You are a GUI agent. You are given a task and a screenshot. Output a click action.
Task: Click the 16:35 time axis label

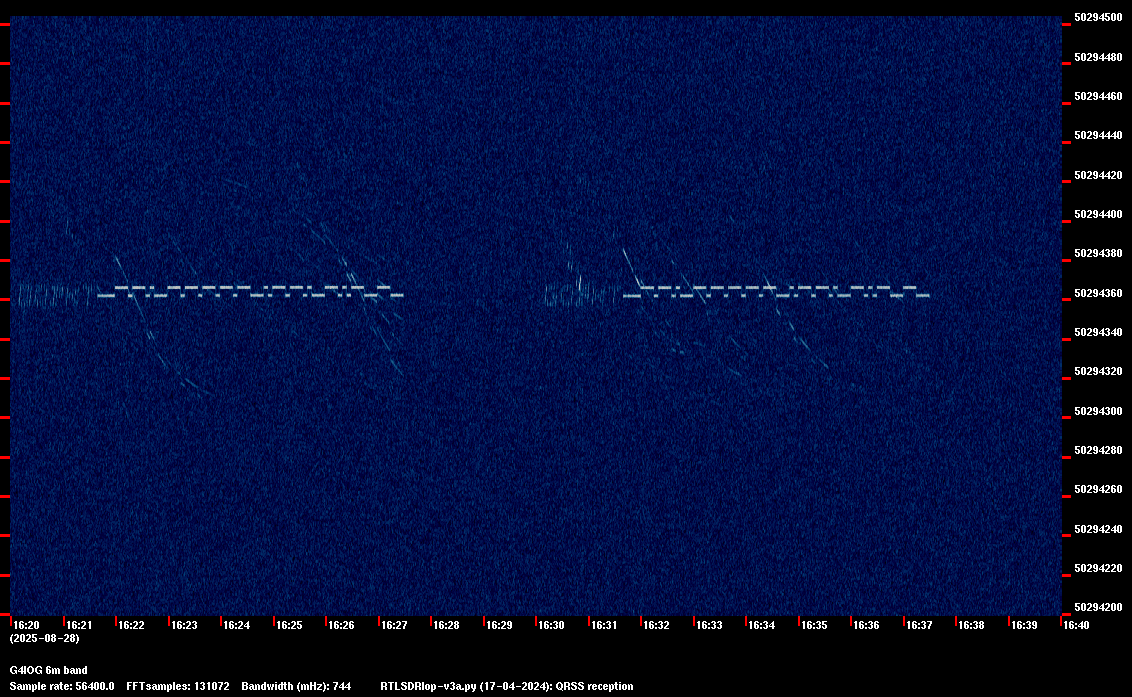click(x=814, y=625)
